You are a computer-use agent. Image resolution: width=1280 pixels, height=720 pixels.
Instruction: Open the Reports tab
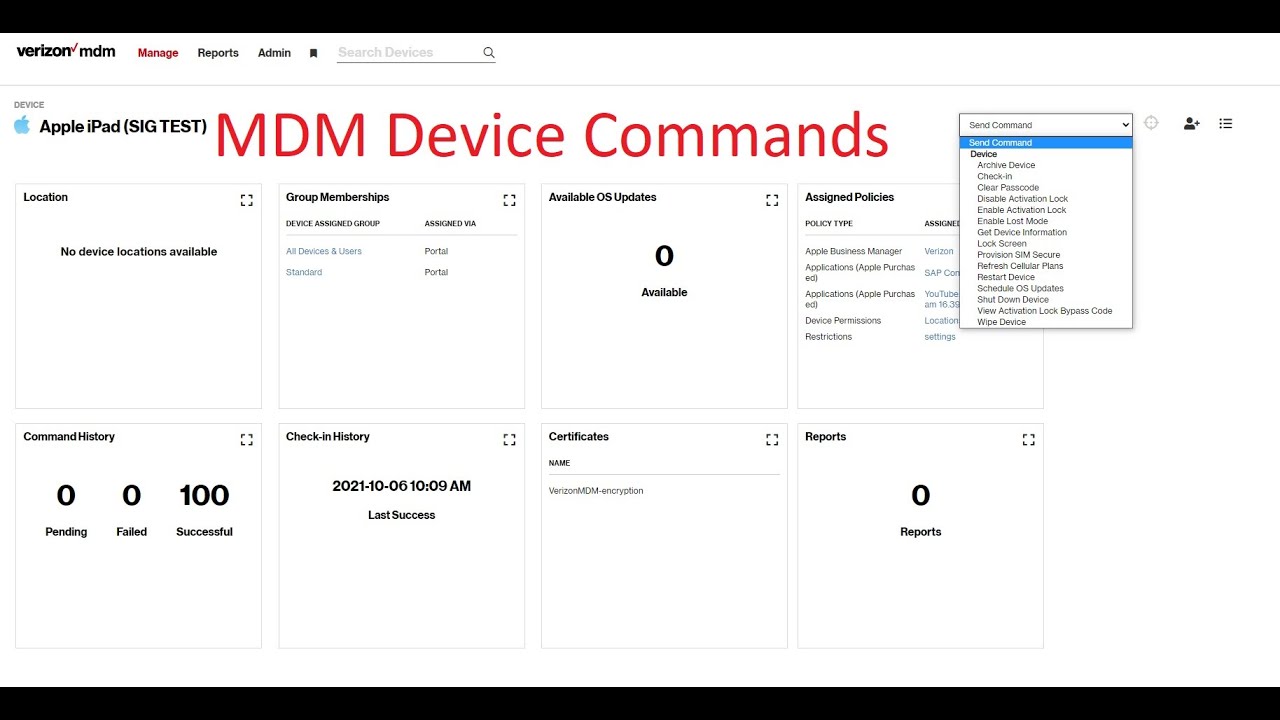click(218, 53)
